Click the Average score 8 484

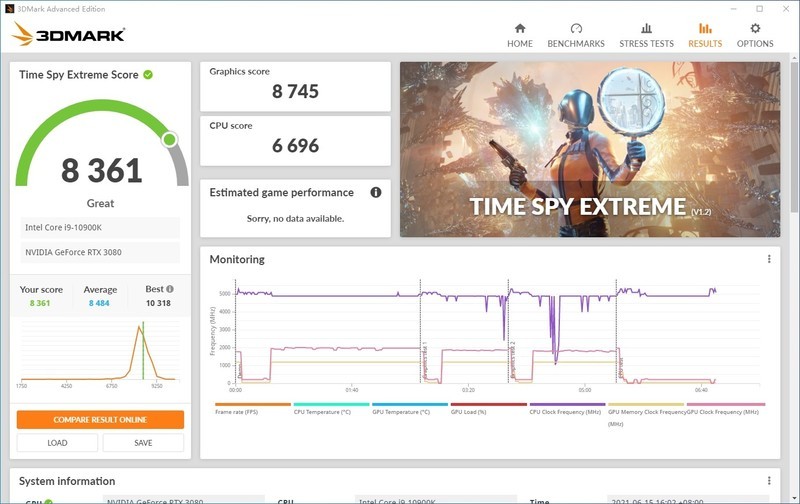coord(99,303)
